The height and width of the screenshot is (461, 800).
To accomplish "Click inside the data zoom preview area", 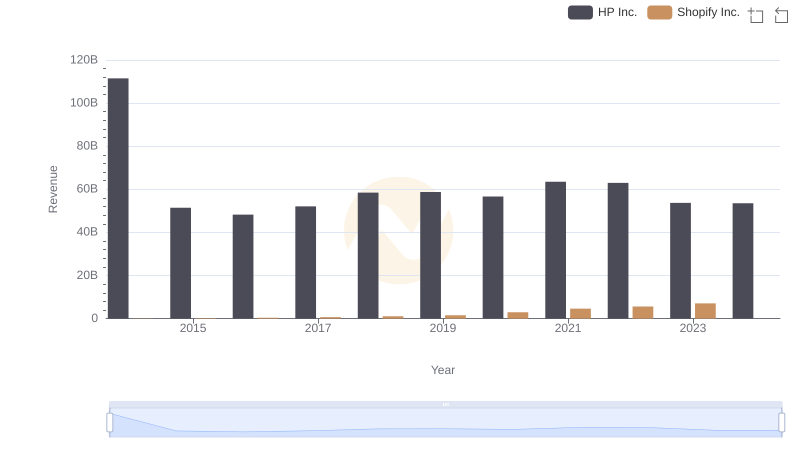I will click(x=445, y=423).
